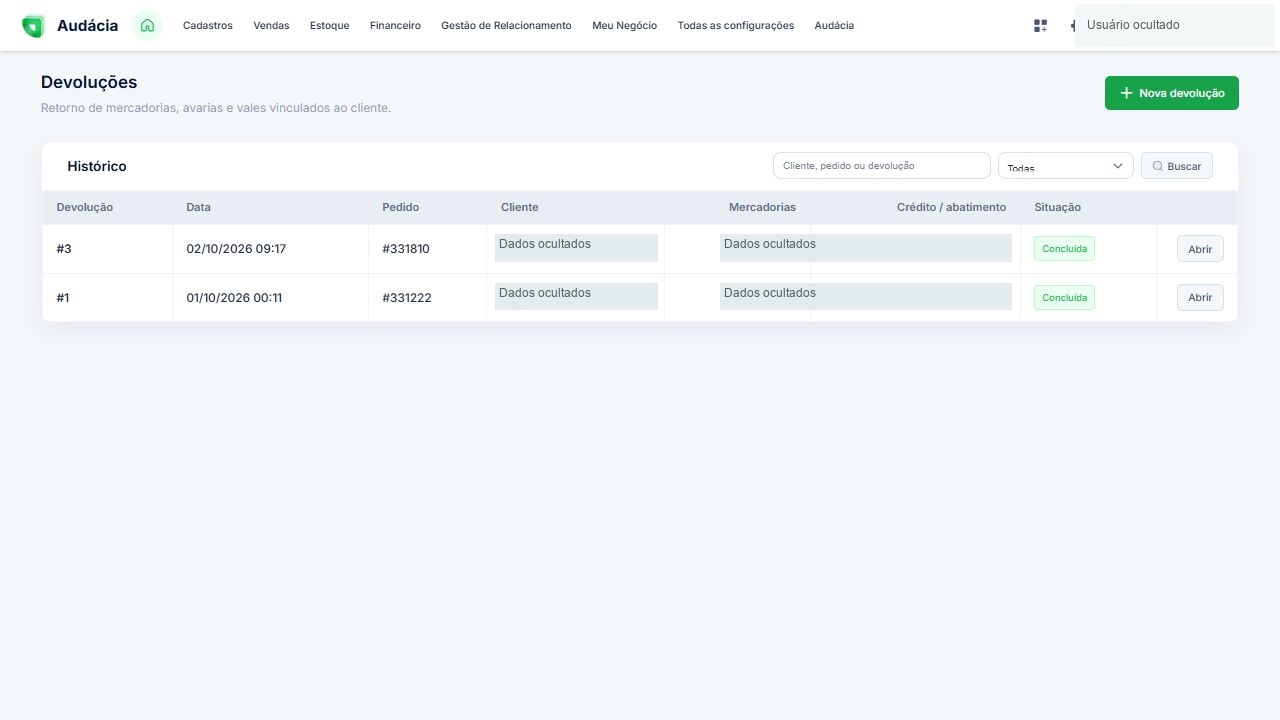Click the Histórico section title
Viewport: 1280px width, 720px height.
(97, 166)
